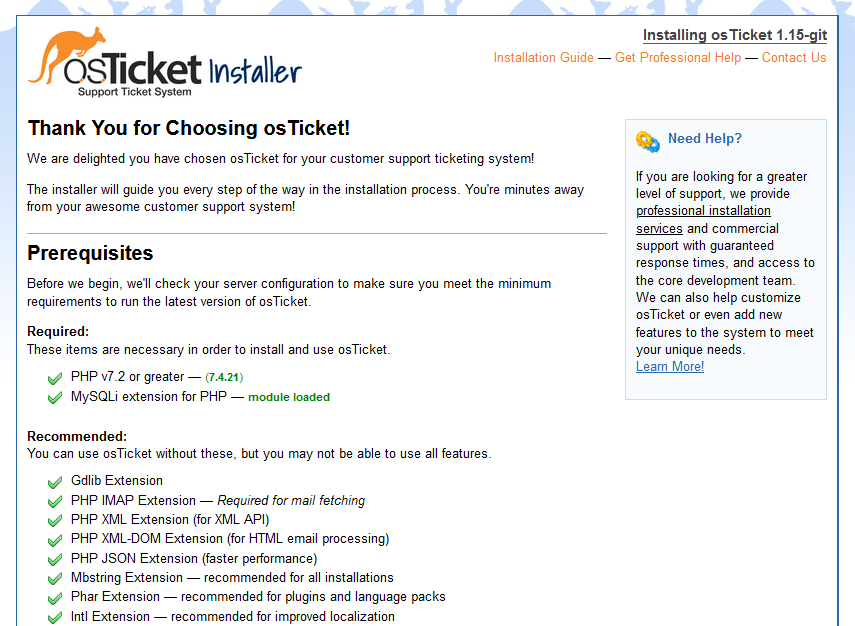The height and width of the screenshot is (626, 855).
Task: Click green checkmark beside MySQLi extension
Action: [55, 397]
